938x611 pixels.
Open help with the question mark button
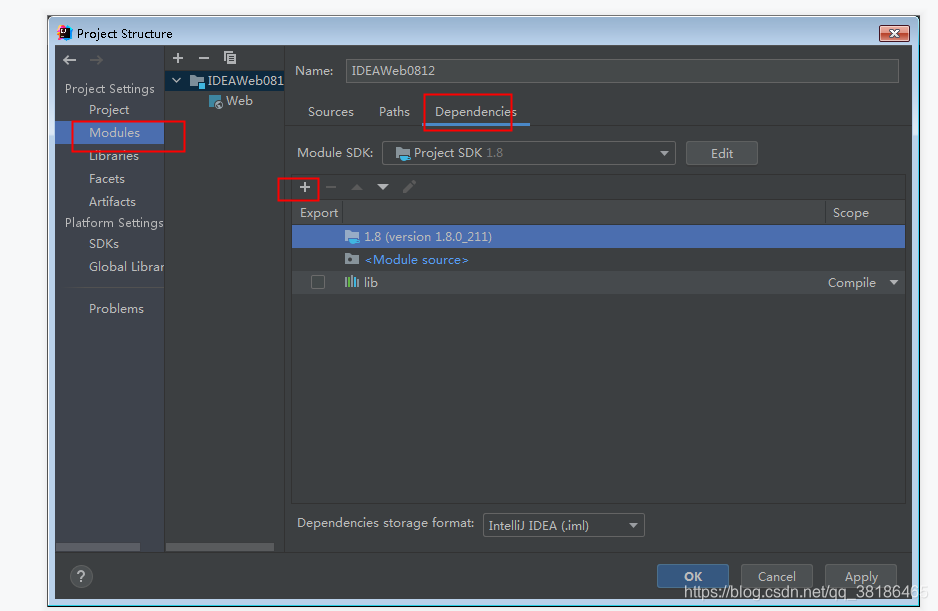(81, 576)
